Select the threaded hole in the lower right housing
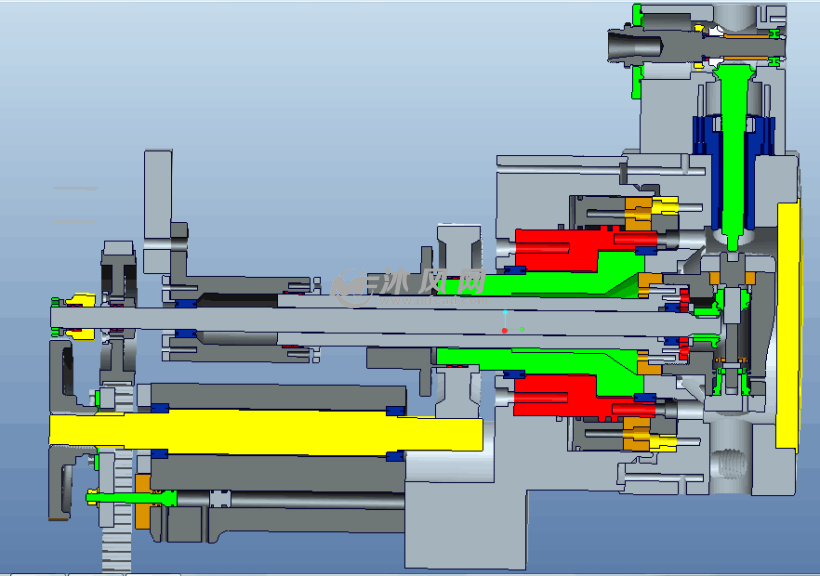This screenshot has width=820, height=576. 731,462
